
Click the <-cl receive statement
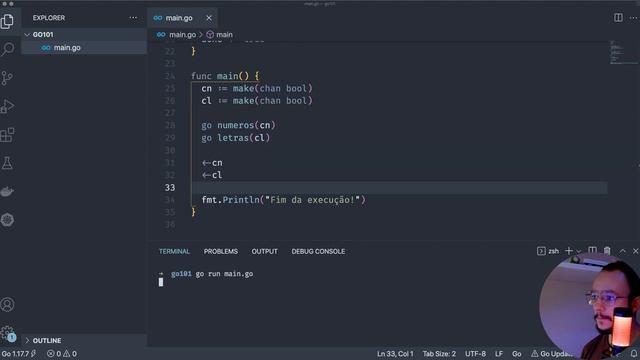click(212, 175)
